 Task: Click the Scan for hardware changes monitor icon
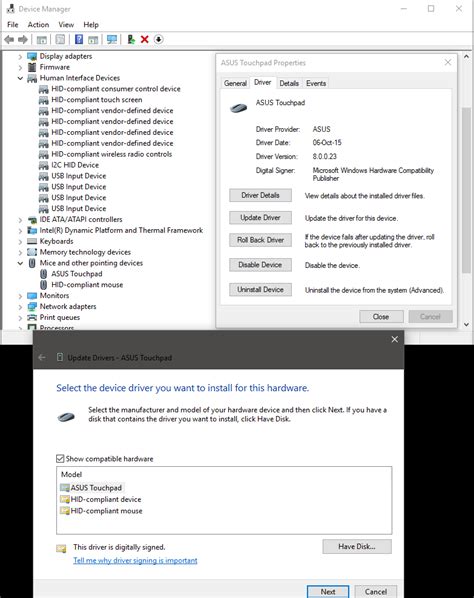pyautogui.click(x=112, y=39)
